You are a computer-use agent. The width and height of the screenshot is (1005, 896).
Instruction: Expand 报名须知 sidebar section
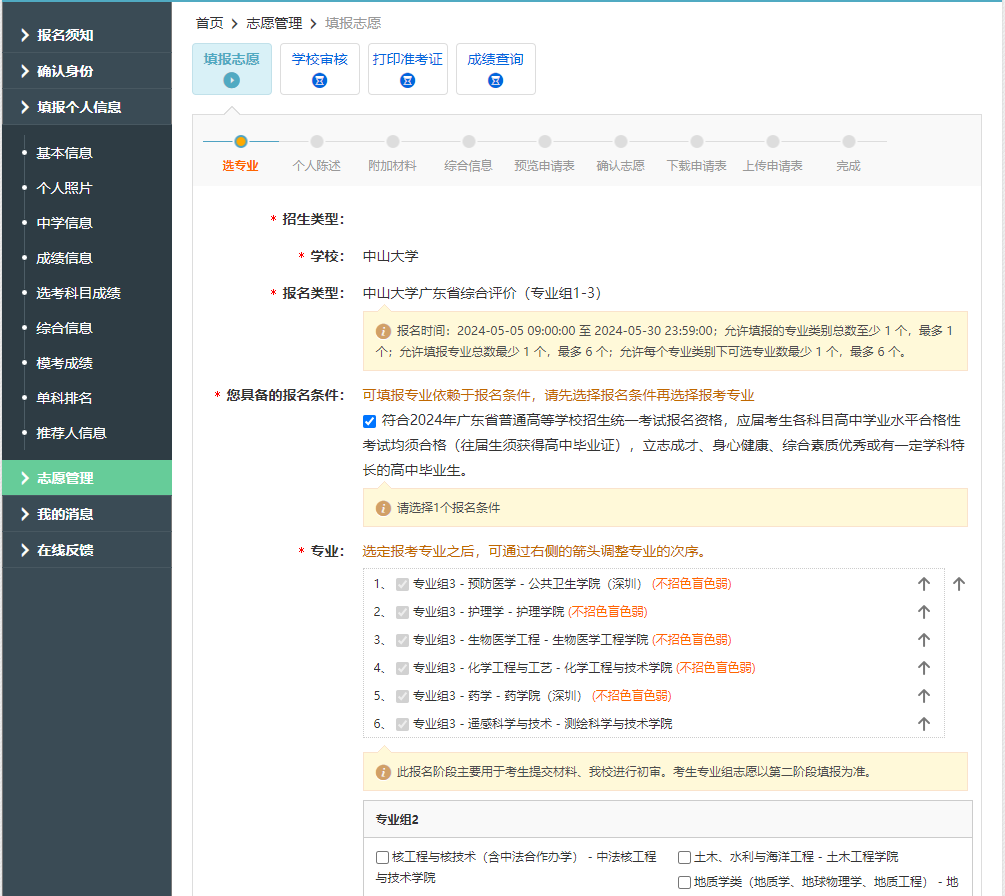[x=87, y=35]
